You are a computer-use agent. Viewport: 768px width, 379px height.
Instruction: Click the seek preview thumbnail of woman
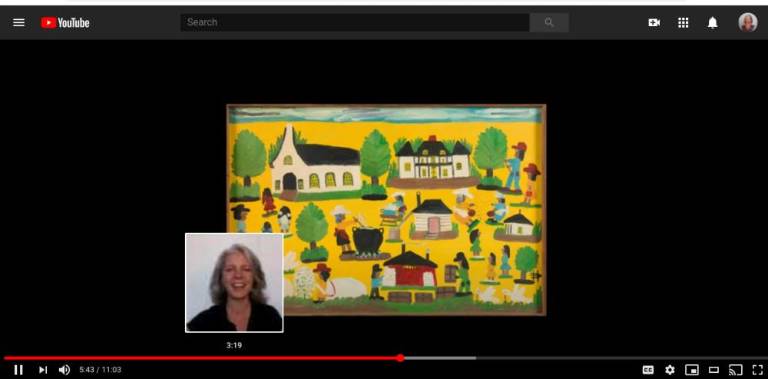(x=234, y=283)
